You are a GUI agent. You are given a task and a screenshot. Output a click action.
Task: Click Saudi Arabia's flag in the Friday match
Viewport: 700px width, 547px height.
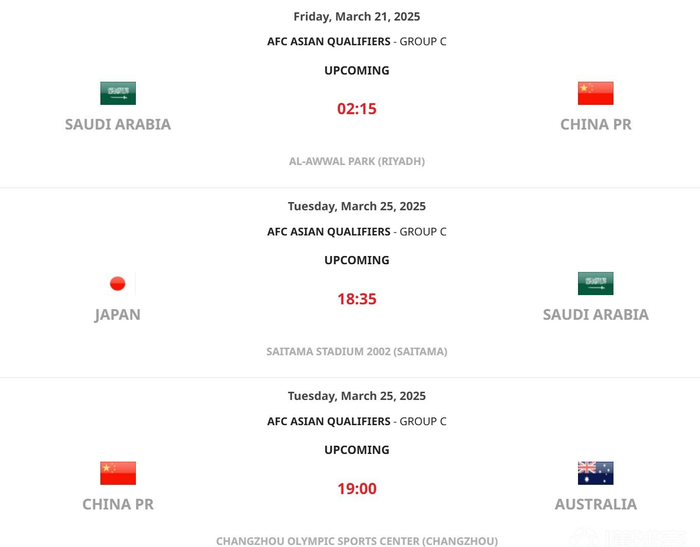118,93
